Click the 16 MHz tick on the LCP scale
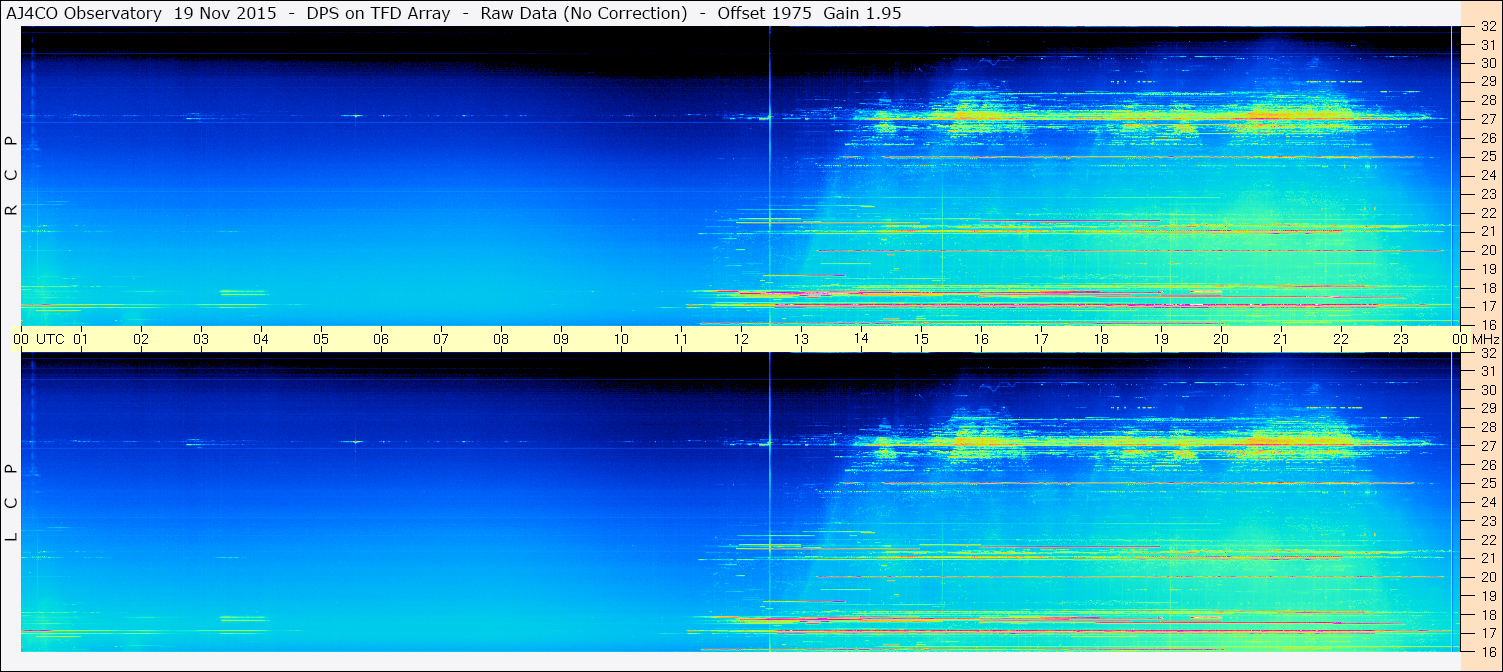Screen dimensions: 1503x672 click(1487, 652)
